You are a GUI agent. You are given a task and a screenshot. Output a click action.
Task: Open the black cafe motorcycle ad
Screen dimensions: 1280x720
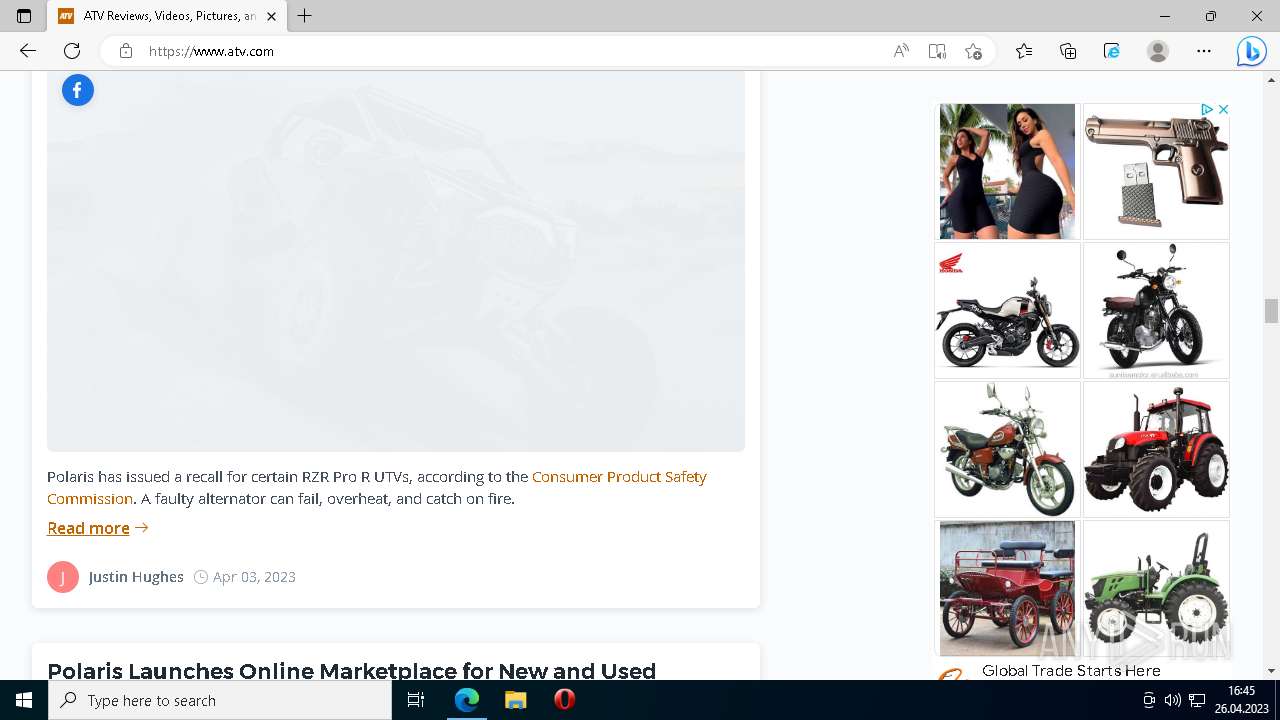pyautogui.click(x=1156, y=310)
